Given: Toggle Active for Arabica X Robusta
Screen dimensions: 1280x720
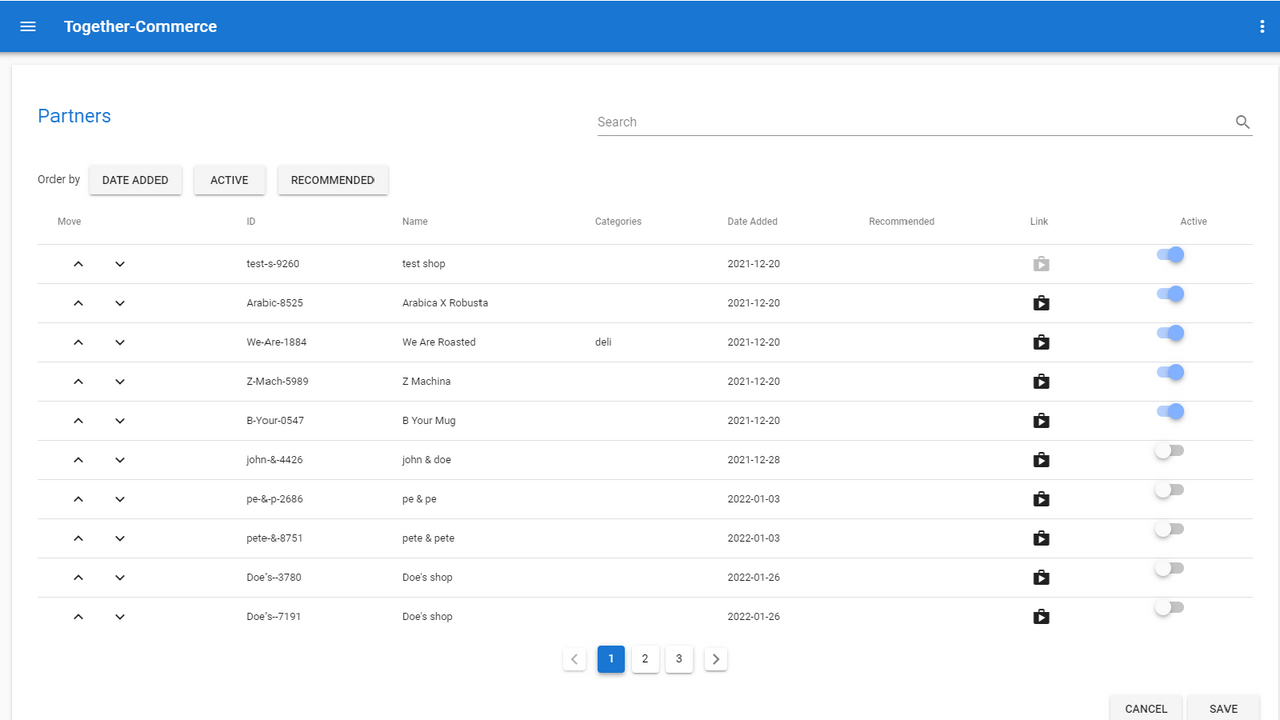Looking at the screenshot, I should tap(1170, 294).
